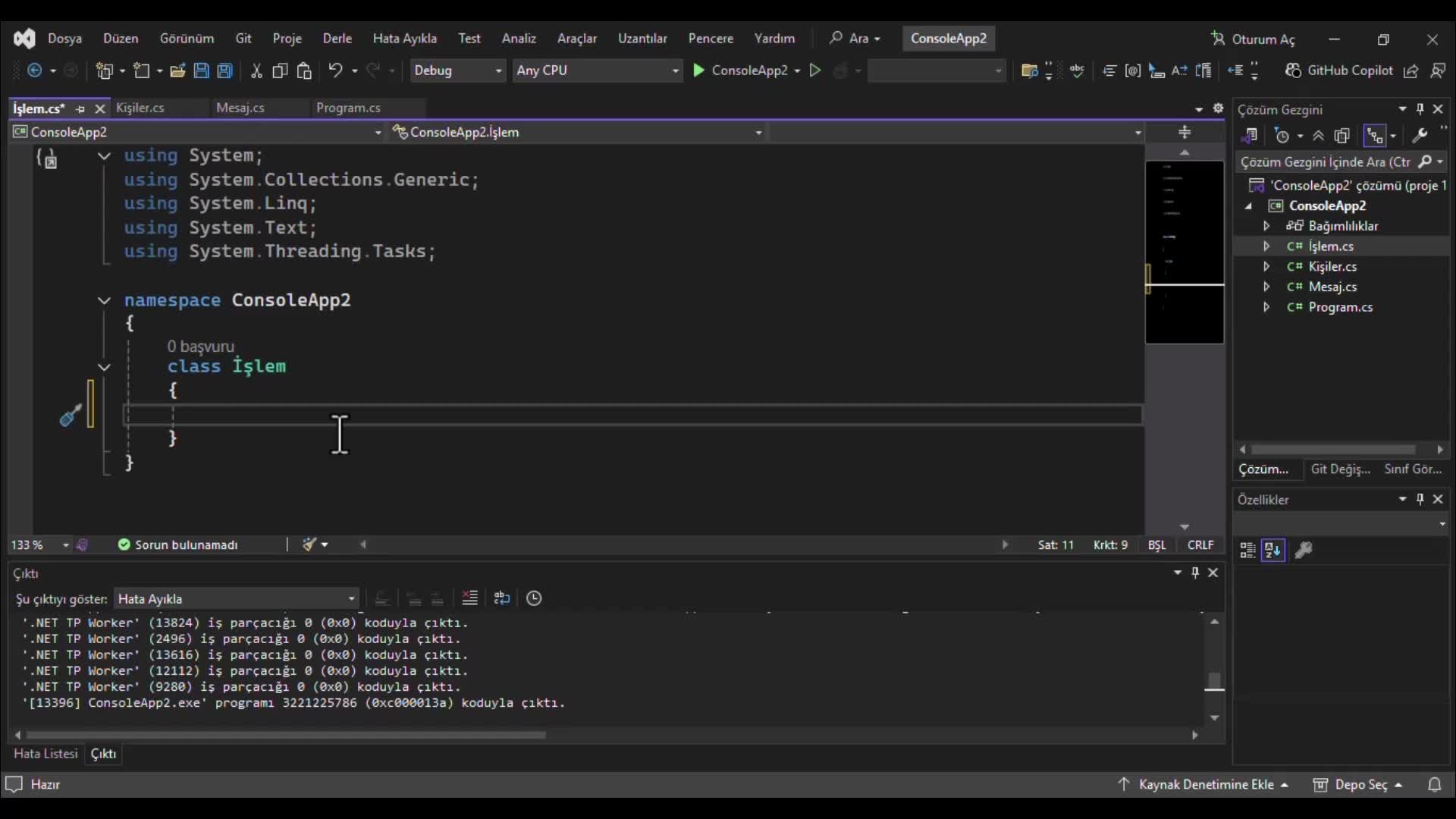Open the Hata Ayıklama output source dropdown
The image size is (1456, 819).
tap(236, 598)
